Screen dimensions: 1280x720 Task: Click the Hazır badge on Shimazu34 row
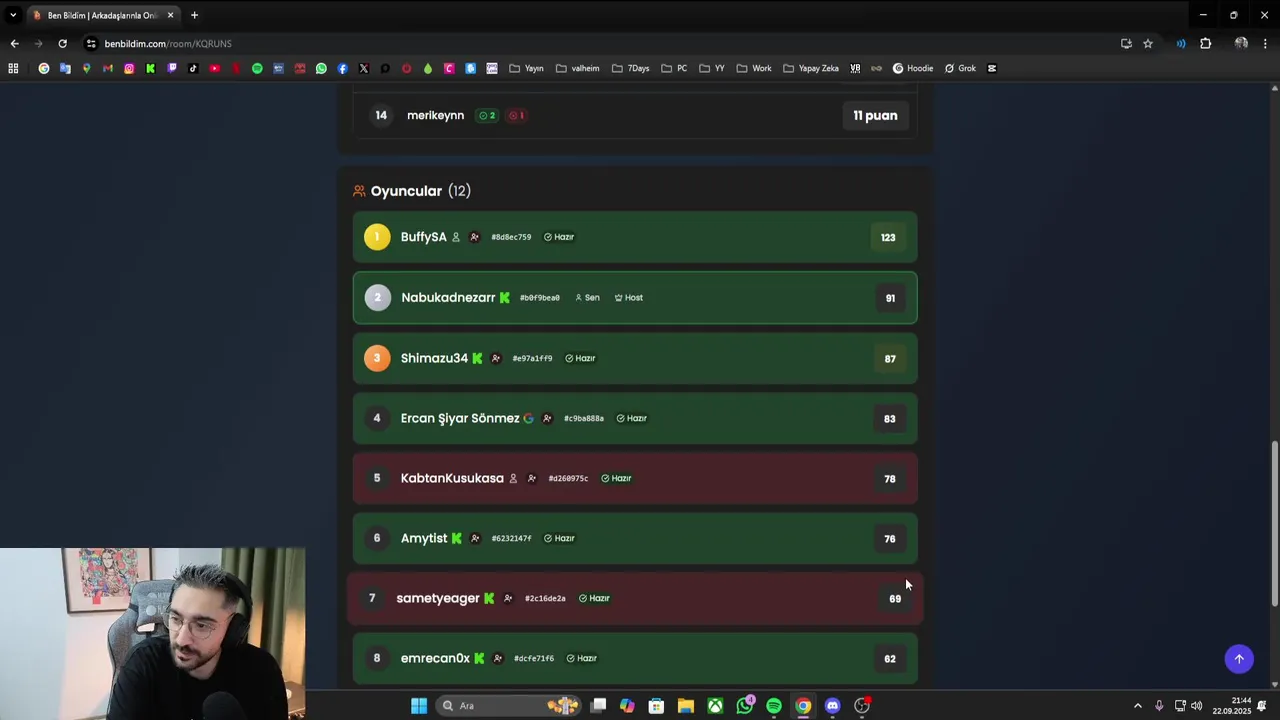(x=580, y=358)
